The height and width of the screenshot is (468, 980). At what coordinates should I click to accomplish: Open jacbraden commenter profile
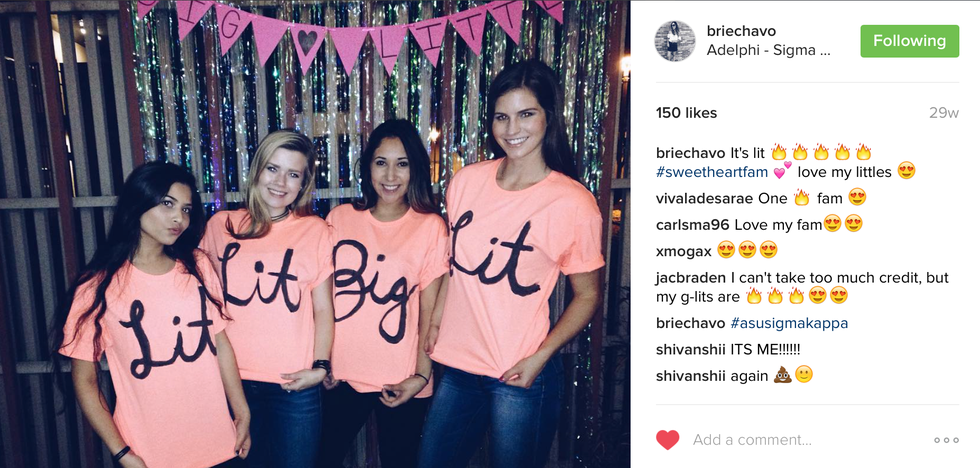tap(691, 277)
